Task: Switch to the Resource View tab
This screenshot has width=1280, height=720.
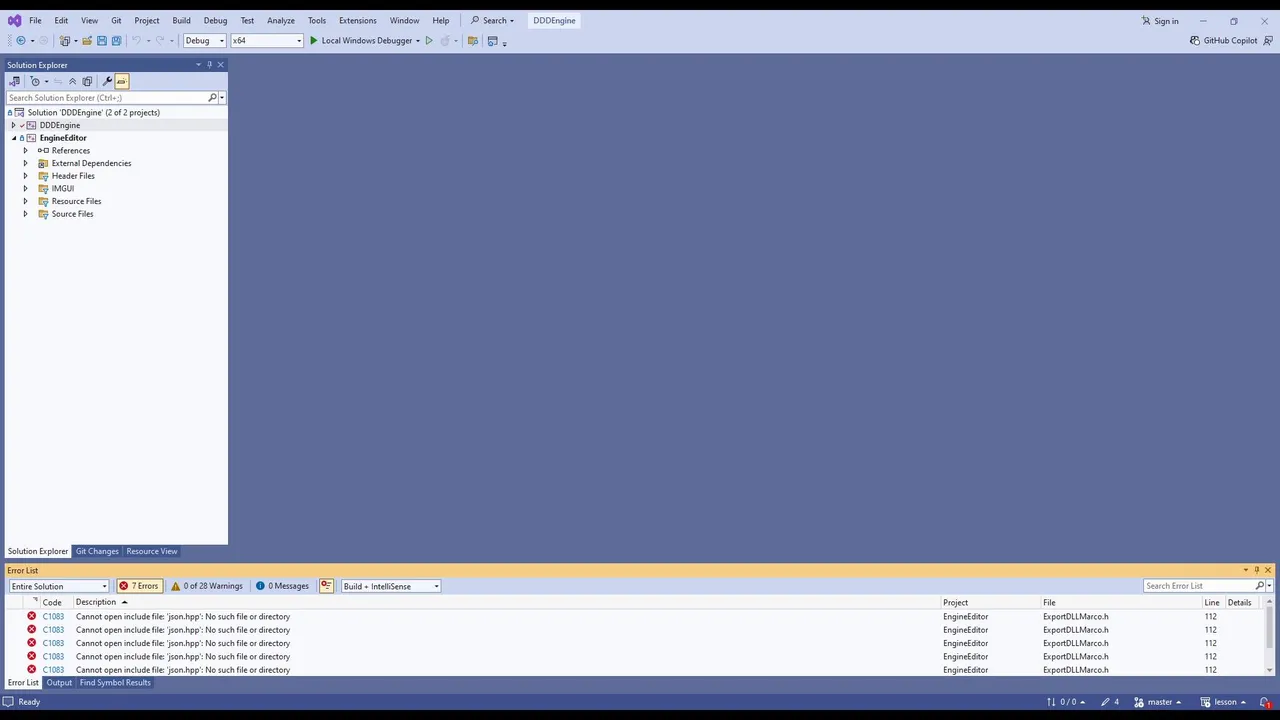Action: 152,551
